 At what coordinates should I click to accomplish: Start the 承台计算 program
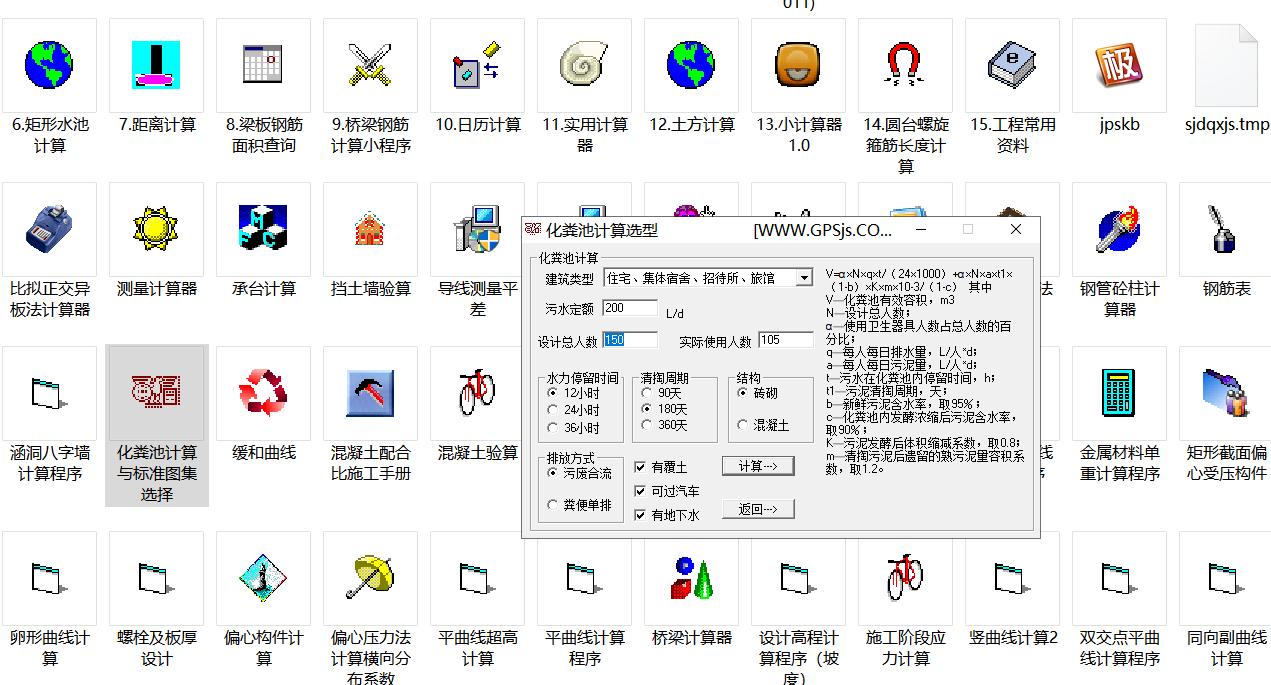(x=263, y=229)
